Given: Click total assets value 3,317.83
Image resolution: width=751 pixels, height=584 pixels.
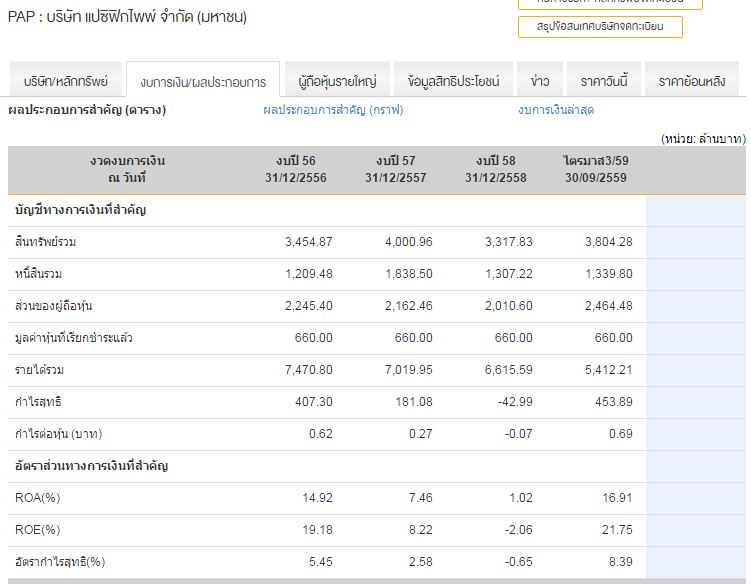Looking at the screenshot, I should 509,242.
